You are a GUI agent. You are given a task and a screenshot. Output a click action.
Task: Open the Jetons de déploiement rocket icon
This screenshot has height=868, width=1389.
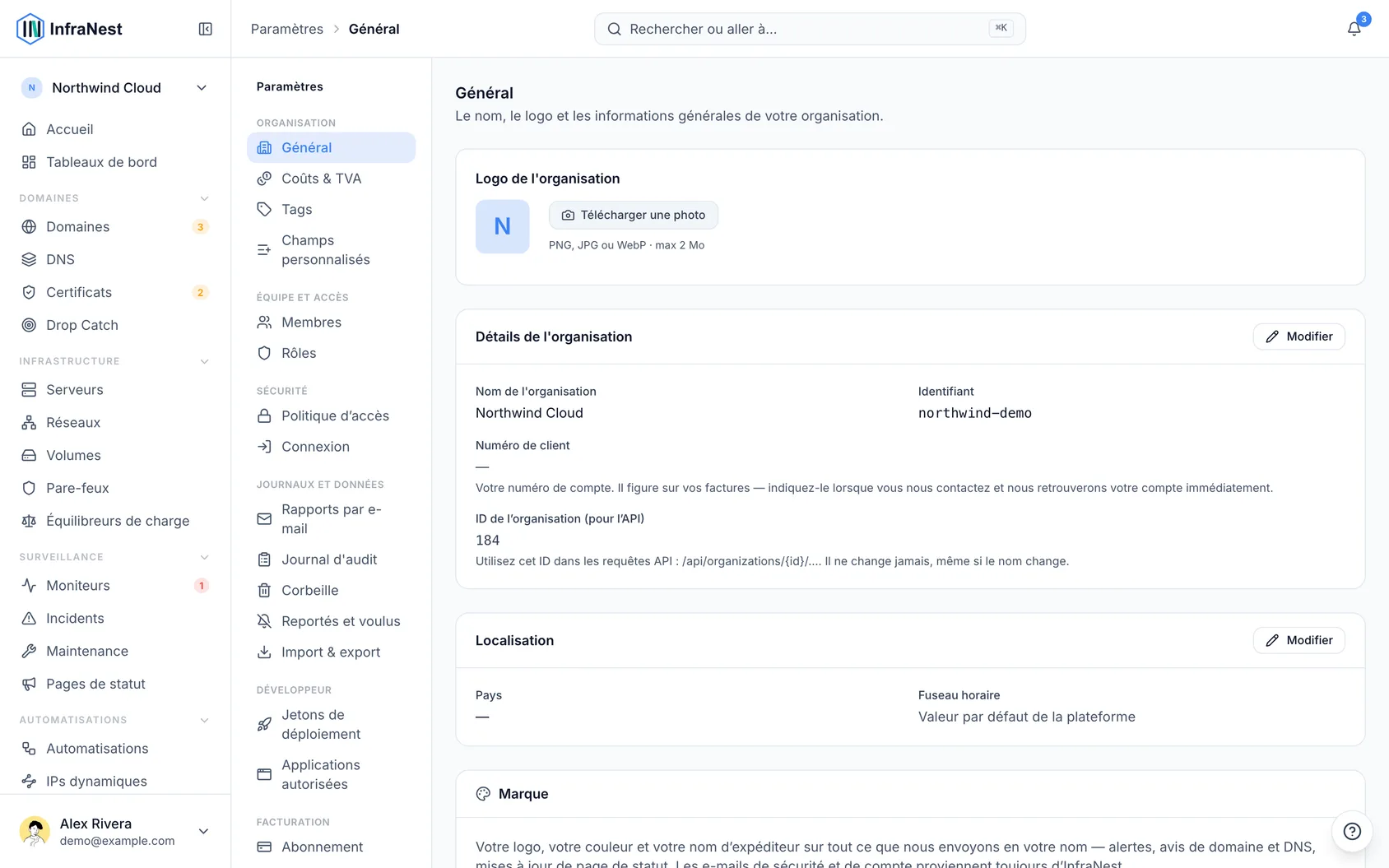264,724
